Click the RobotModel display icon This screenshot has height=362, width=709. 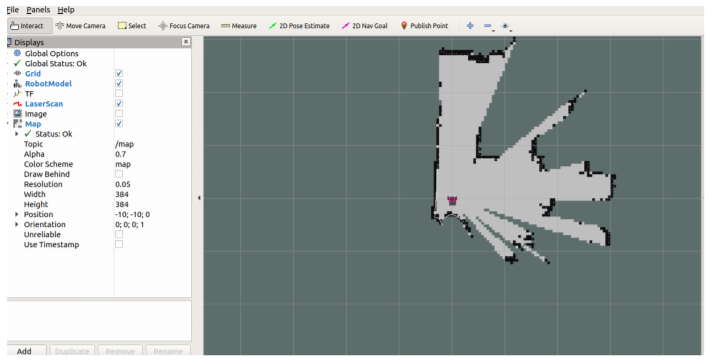coord(17,84)
